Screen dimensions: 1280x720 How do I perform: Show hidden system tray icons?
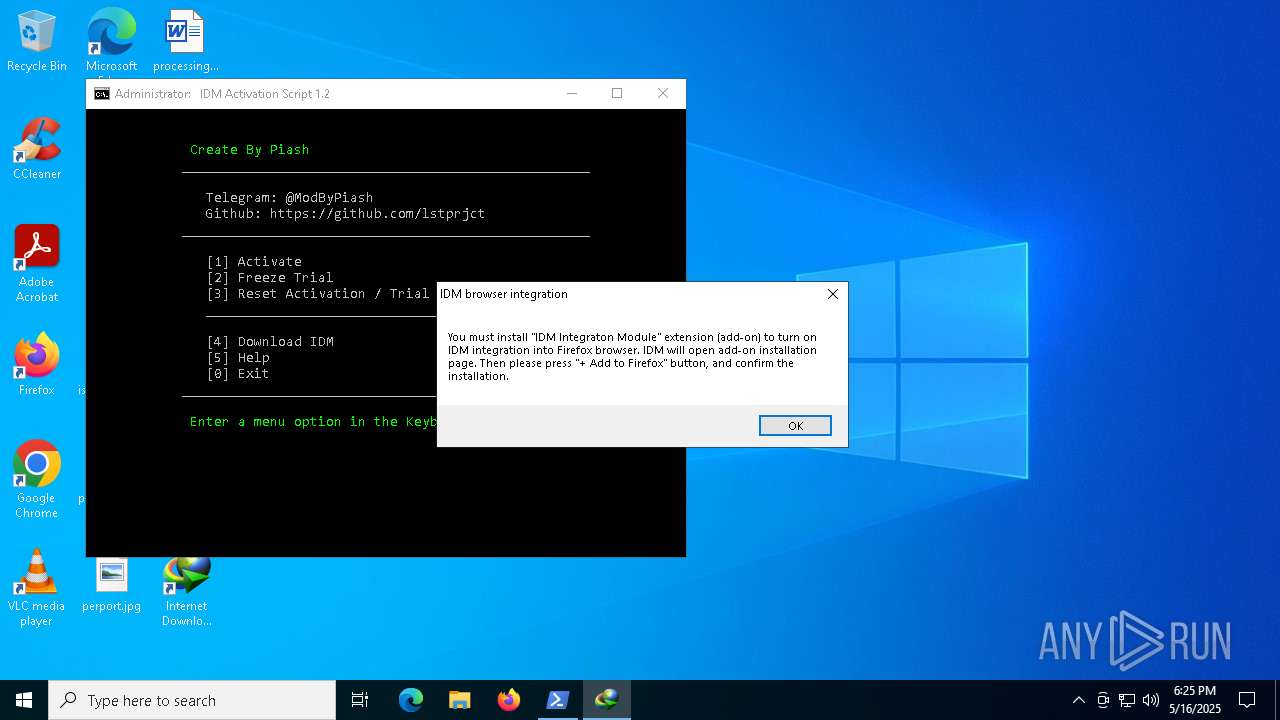coord(1078,700)
